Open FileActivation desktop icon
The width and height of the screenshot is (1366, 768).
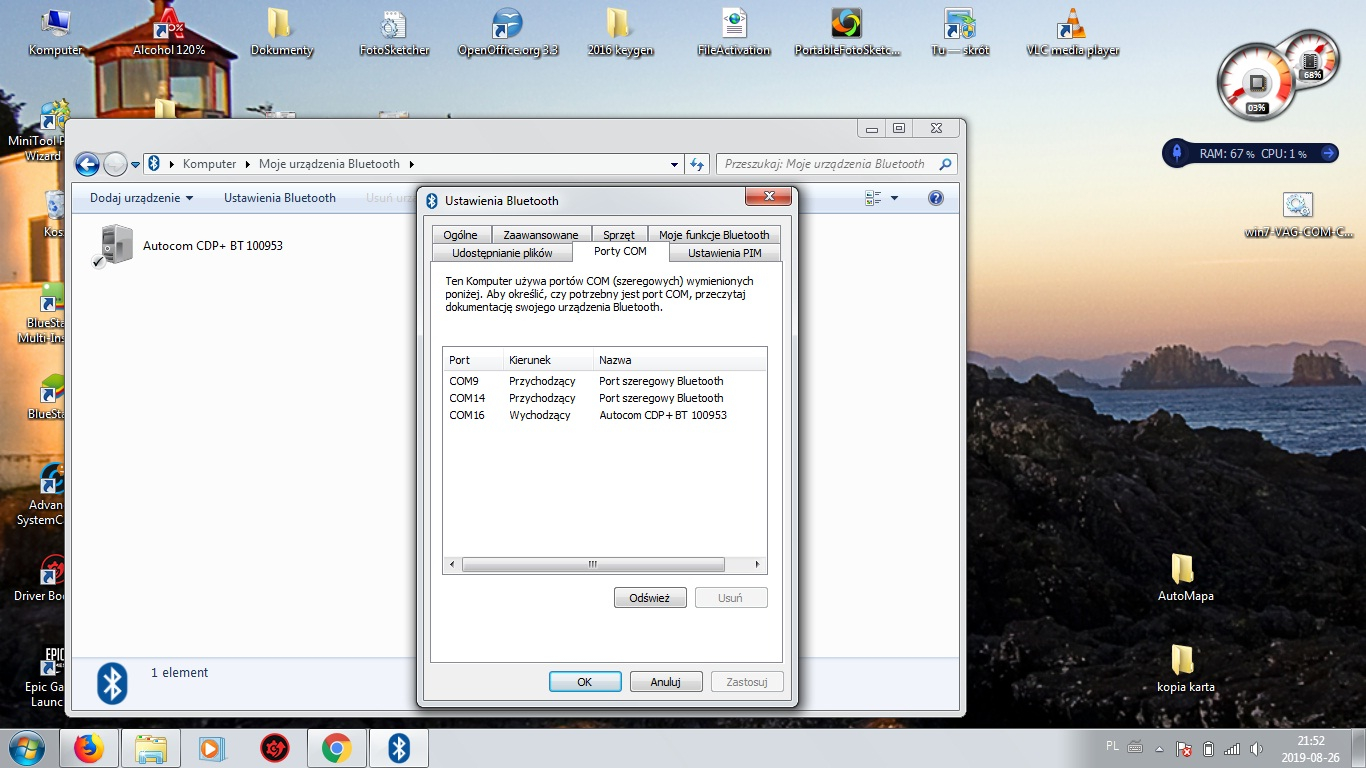pyautogui.click(x=734, y=32)
